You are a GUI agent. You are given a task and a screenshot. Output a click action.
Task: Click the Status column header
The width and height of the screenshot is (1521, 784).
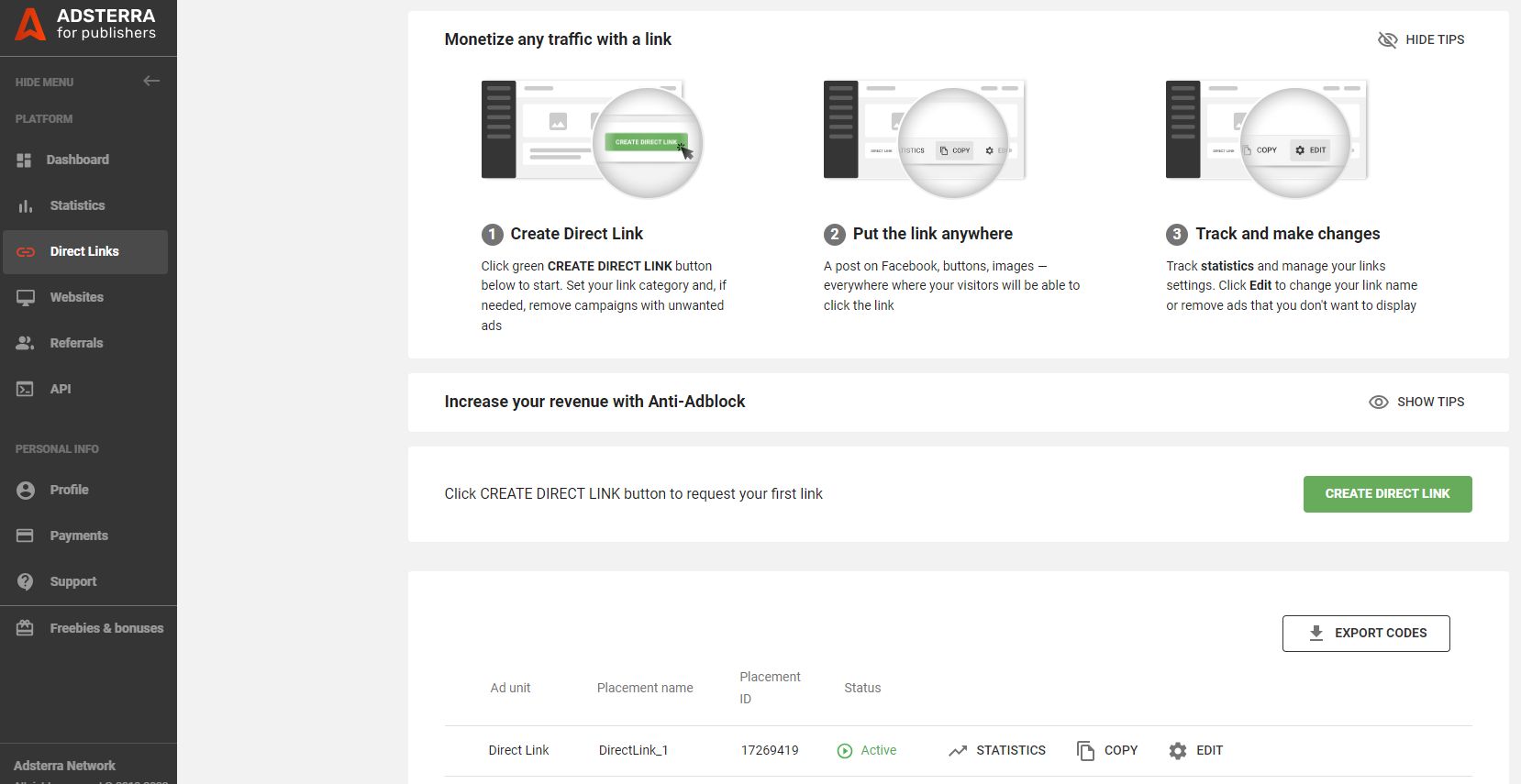coord(862,688)
